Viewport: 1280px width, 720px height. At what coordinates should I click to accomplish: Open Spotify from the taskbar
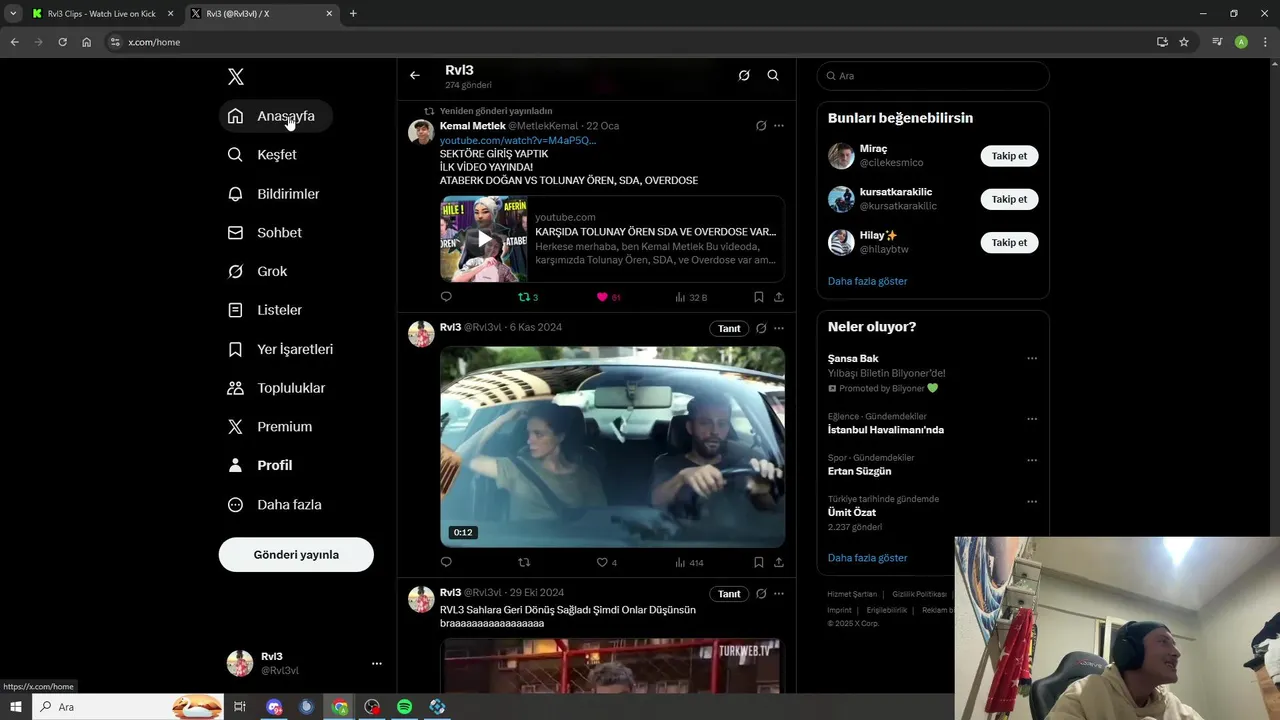click(x=404, y=707)
